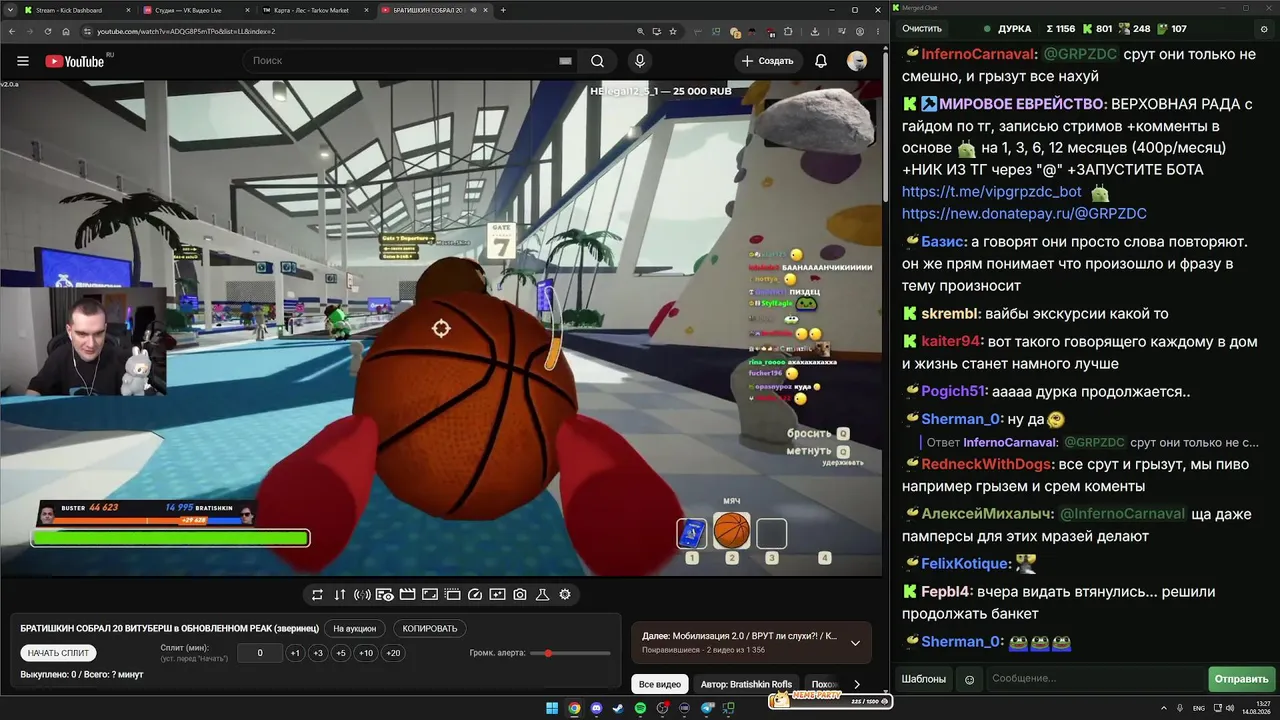
Task: Click the 'КОПИРОВАТЬ' button
Action: [430, 629]
